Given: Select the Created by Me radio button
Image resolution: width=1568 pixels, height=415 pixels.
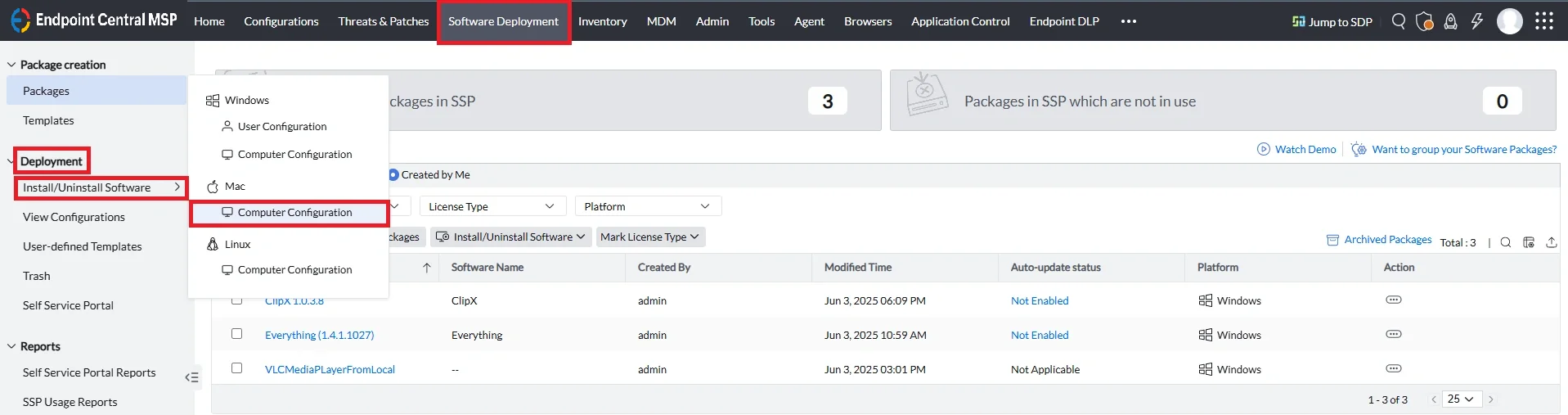Looking at the screenshot, I should click(393, 174).
